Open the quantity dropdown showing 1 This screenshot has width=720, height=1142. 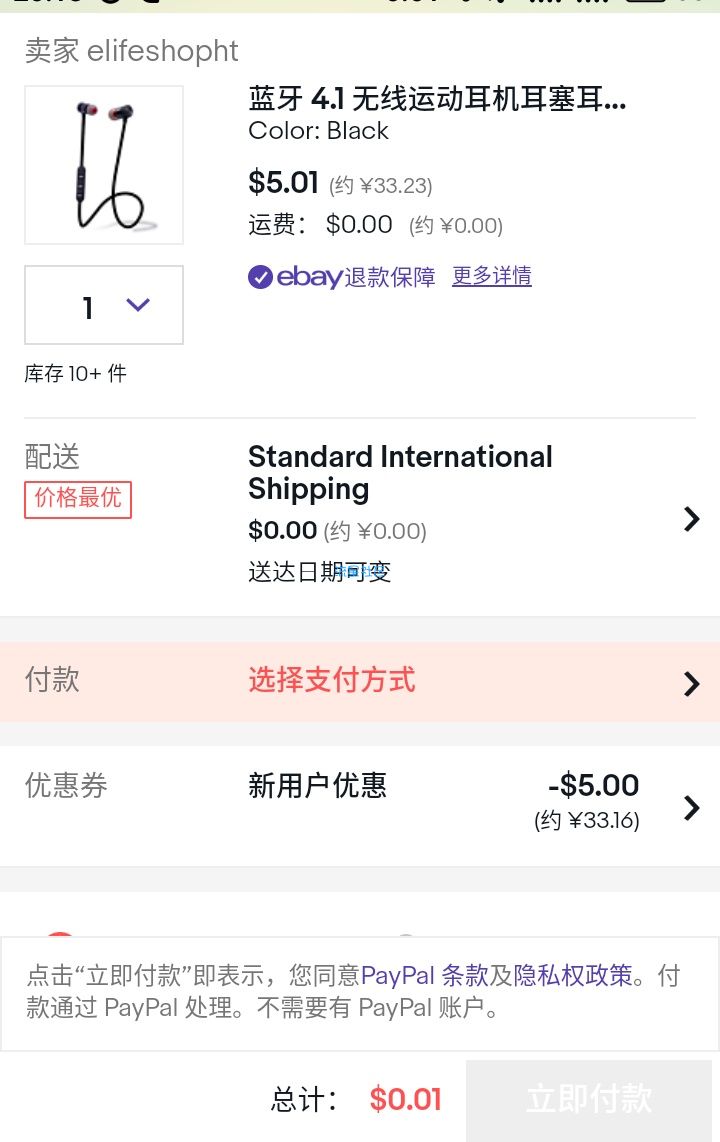coord(104,304)
